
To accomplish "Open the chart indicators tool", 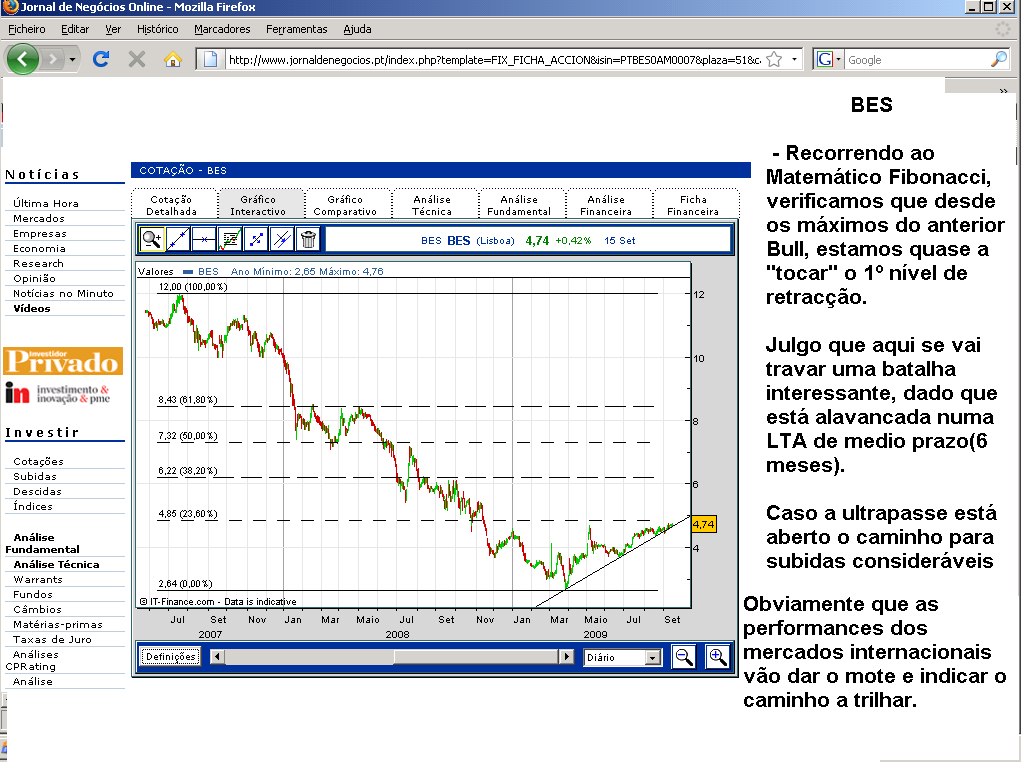I will click(x=230, y=240).
